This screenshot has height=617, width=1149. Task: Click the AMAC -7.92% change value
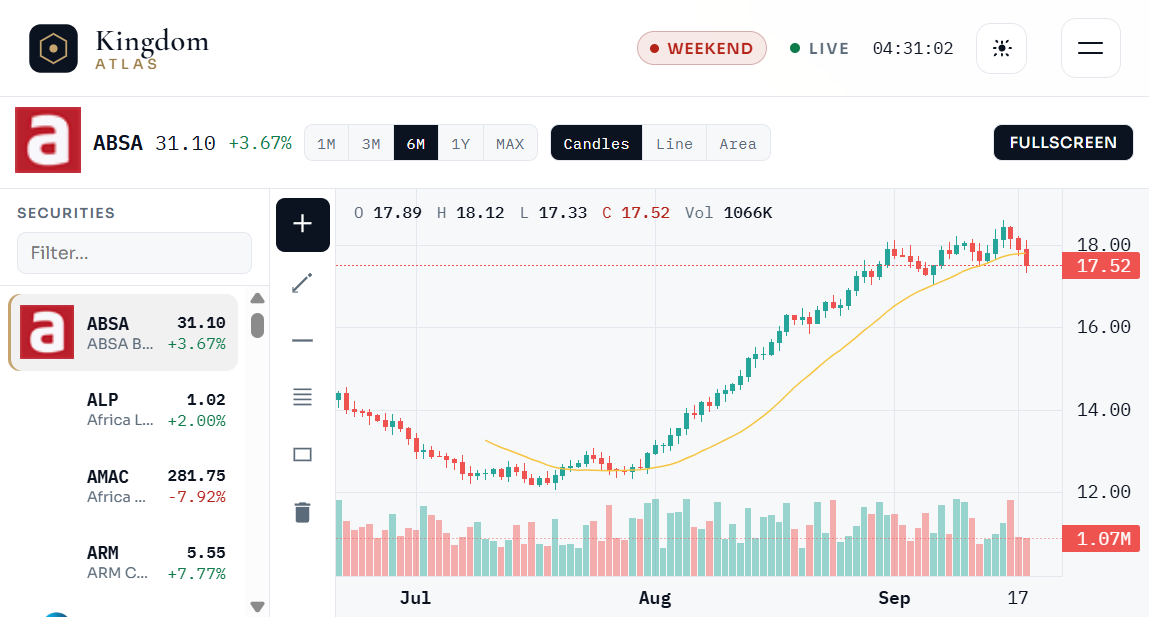click(196, 497)
